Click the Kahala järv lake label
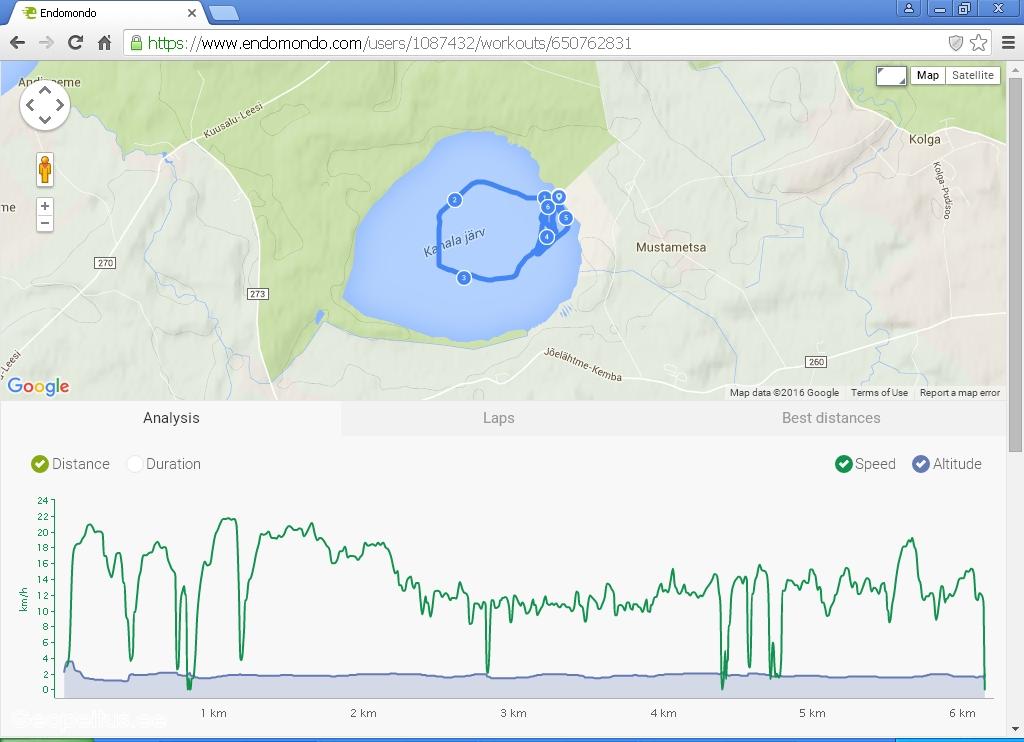The height and width of the screenshot is (742, 1024). [455, 242]
